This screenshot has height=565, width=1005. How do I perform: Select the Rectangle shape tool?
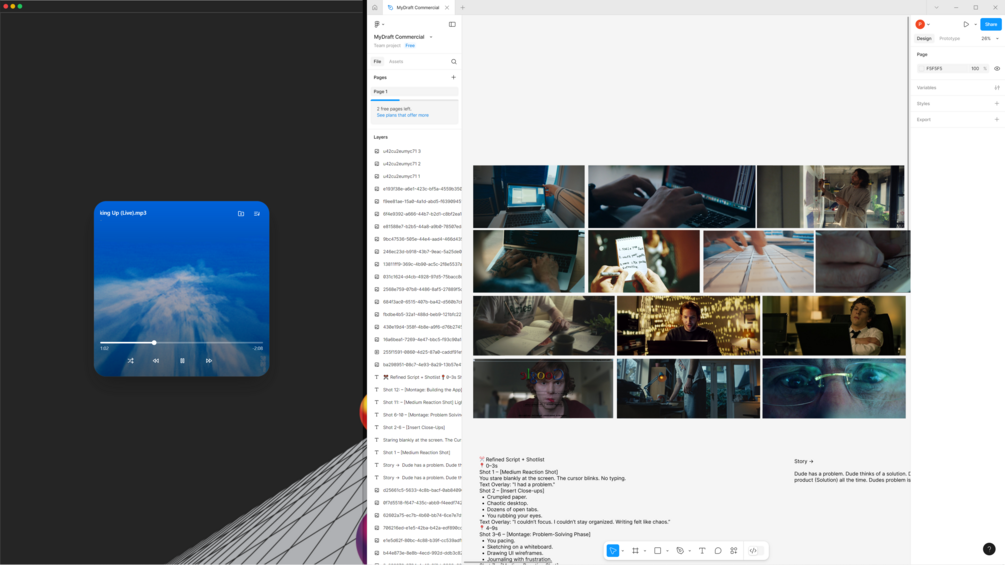[657, 550]
